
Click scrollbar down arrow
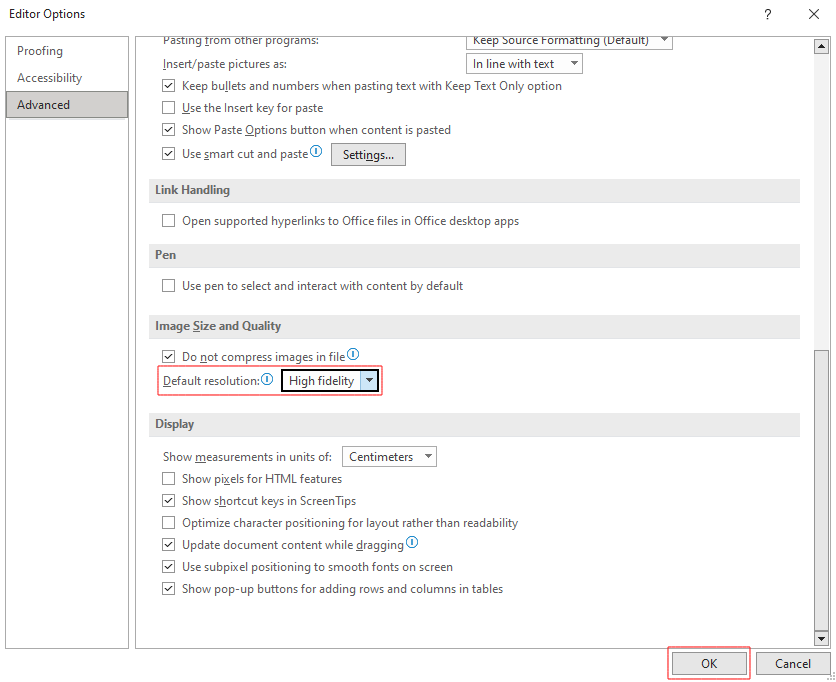pyautogui.click(x=821, y=638)
